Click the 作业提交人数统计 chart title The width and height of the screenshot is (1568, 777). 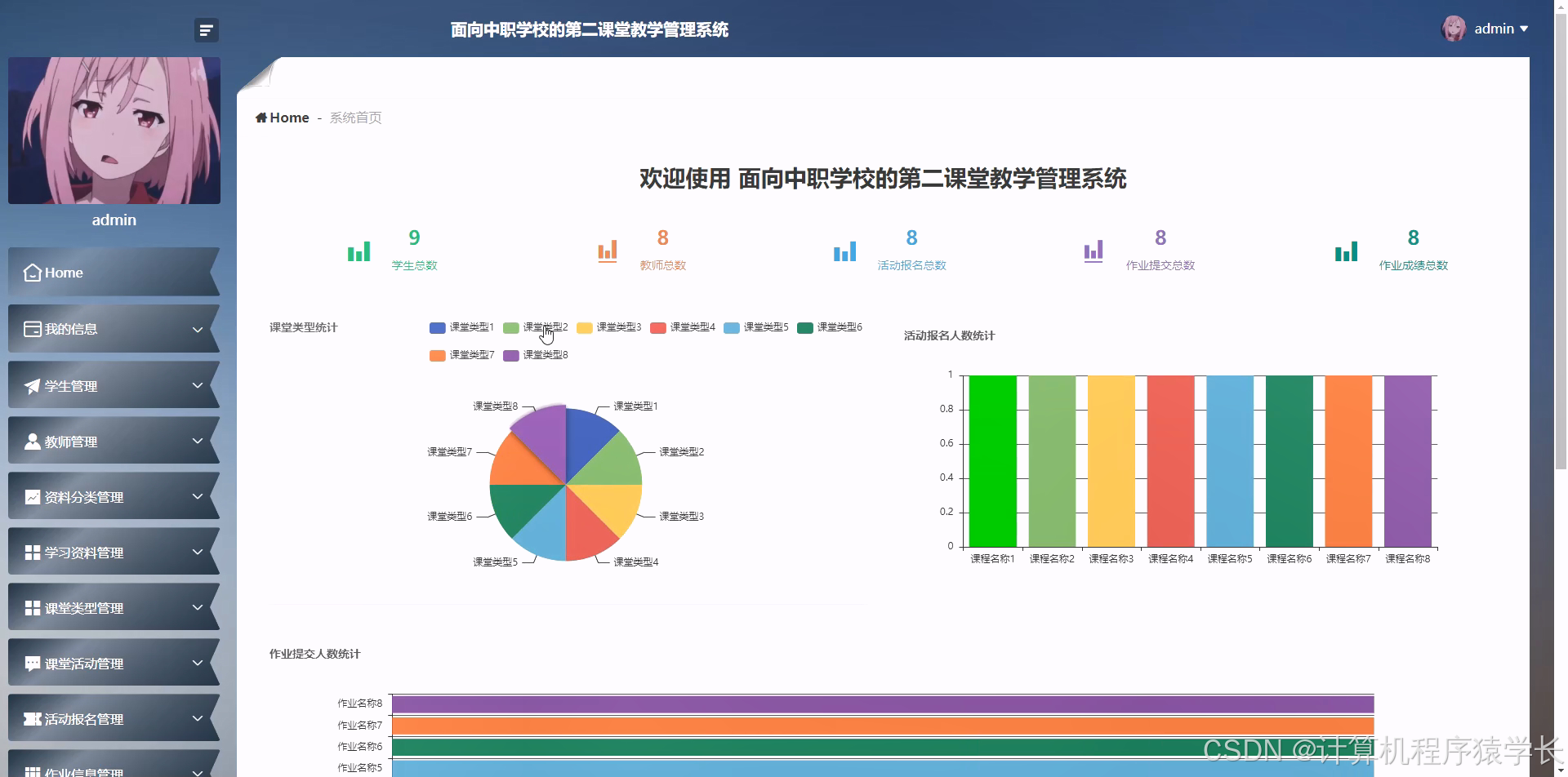(x=314, y=654)
